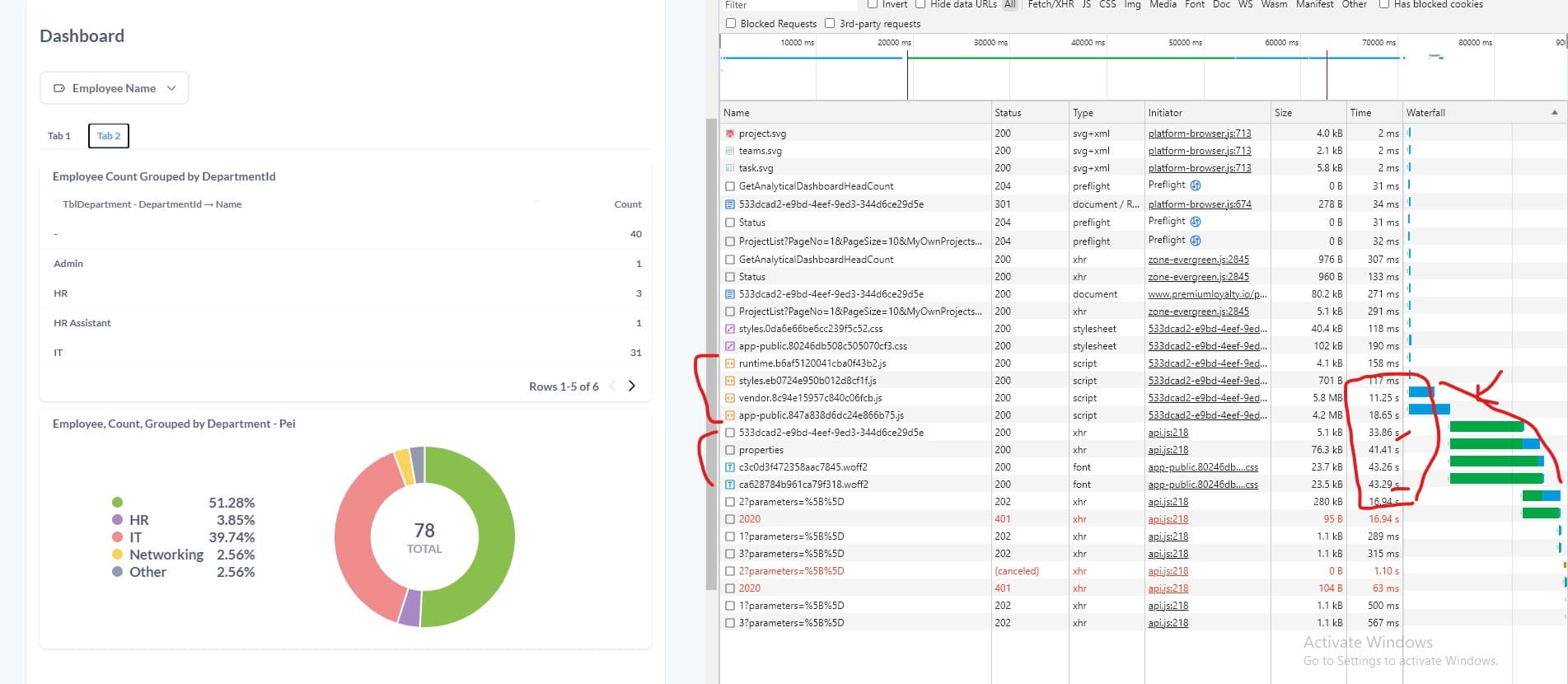Click font icon for c3c0d3f472358aac7845.woff2
Viewport: 1568px width, 684px height.
pyautogui.click(x=729, y=467)
